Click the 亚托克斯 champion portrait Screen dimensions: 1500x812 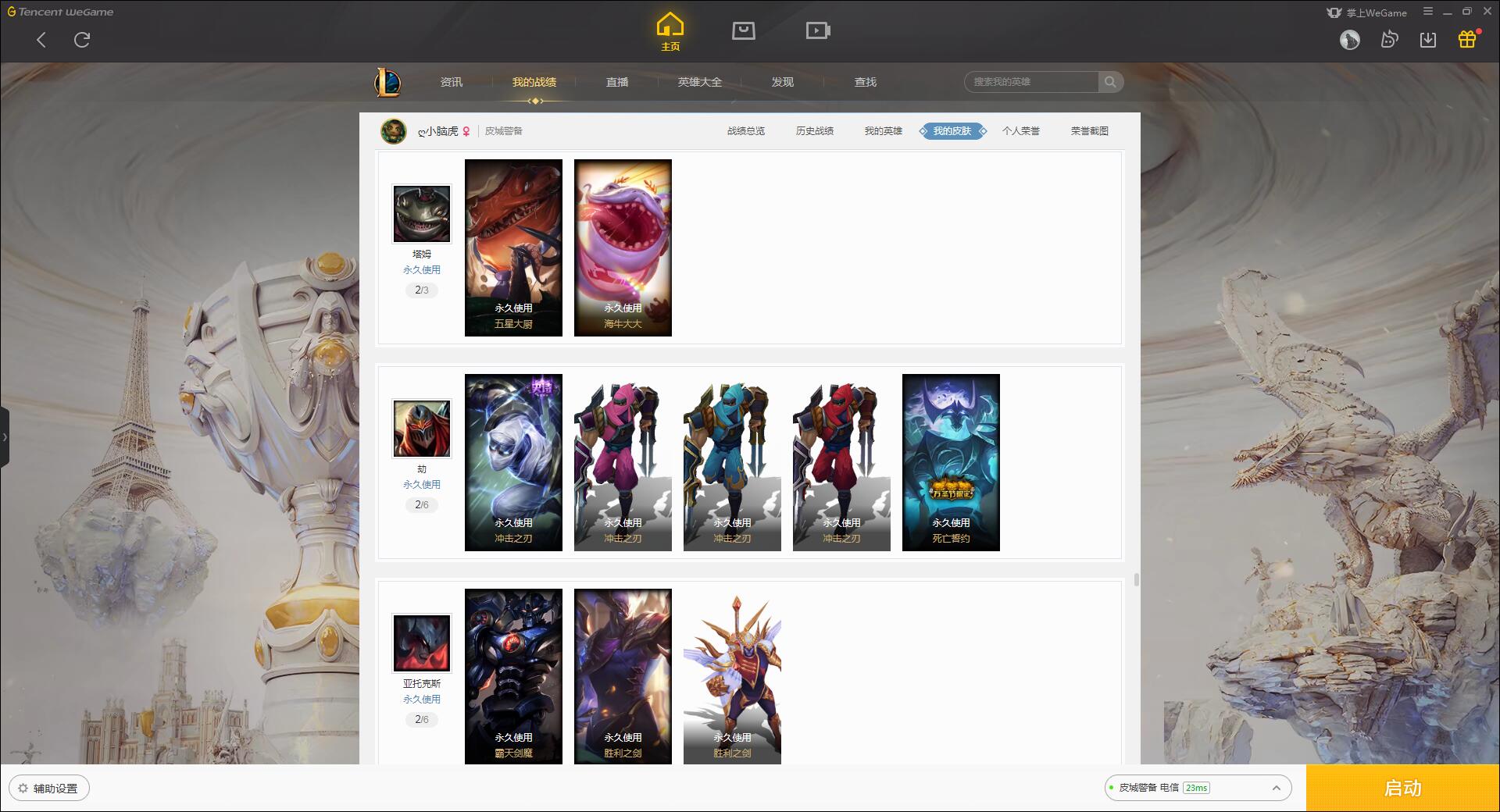422,643
